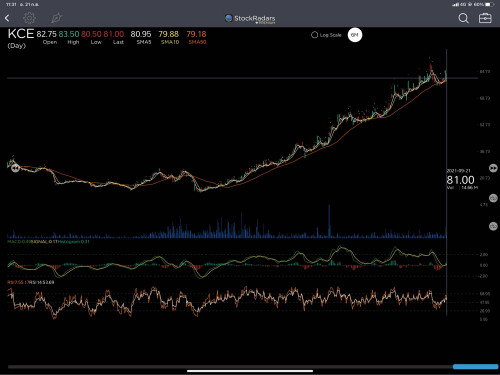500x375 pixels.
Task: Tap the large 81.00 crosshair price
Action: coord(460,180)
